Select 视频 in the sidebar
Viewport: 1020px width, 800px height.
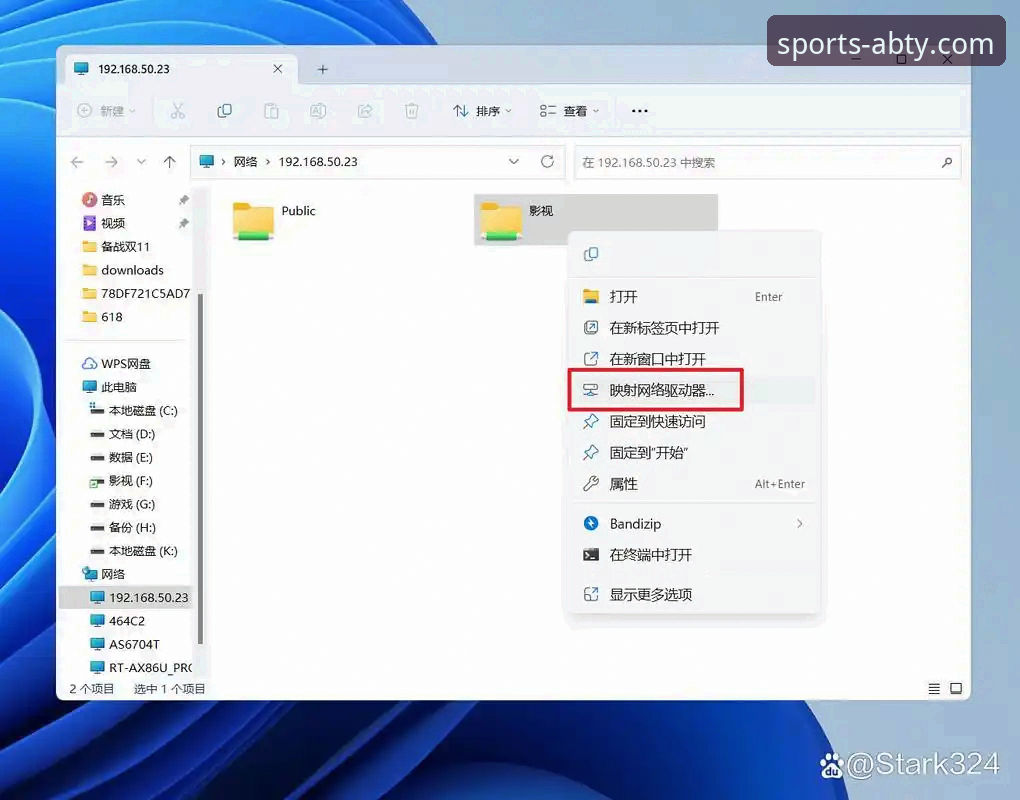click(103, 223)
